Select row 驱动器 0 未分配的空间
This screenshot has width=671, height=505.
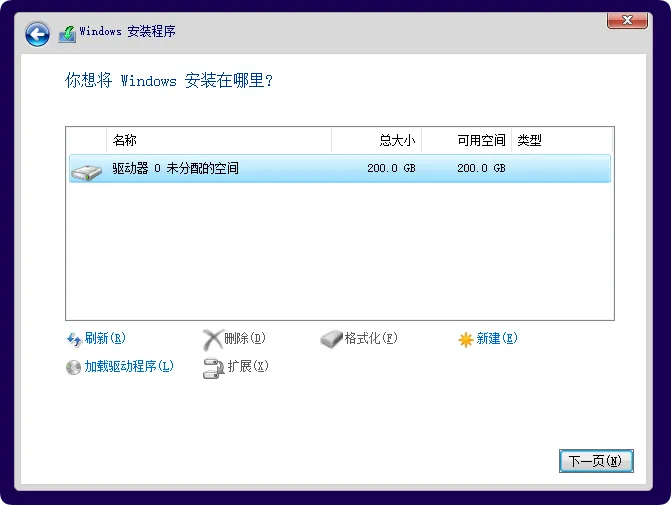[x=340, y=168]
